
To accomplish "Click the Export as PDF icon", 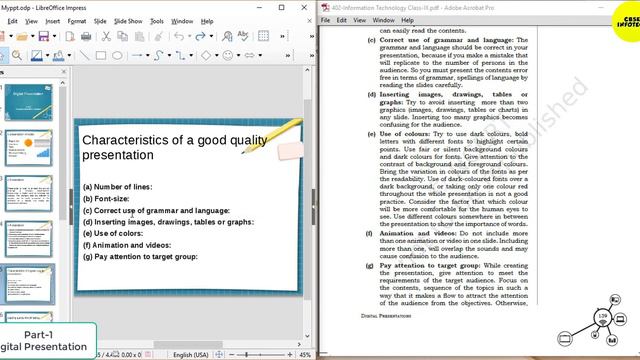I will (x=70, y=36).
